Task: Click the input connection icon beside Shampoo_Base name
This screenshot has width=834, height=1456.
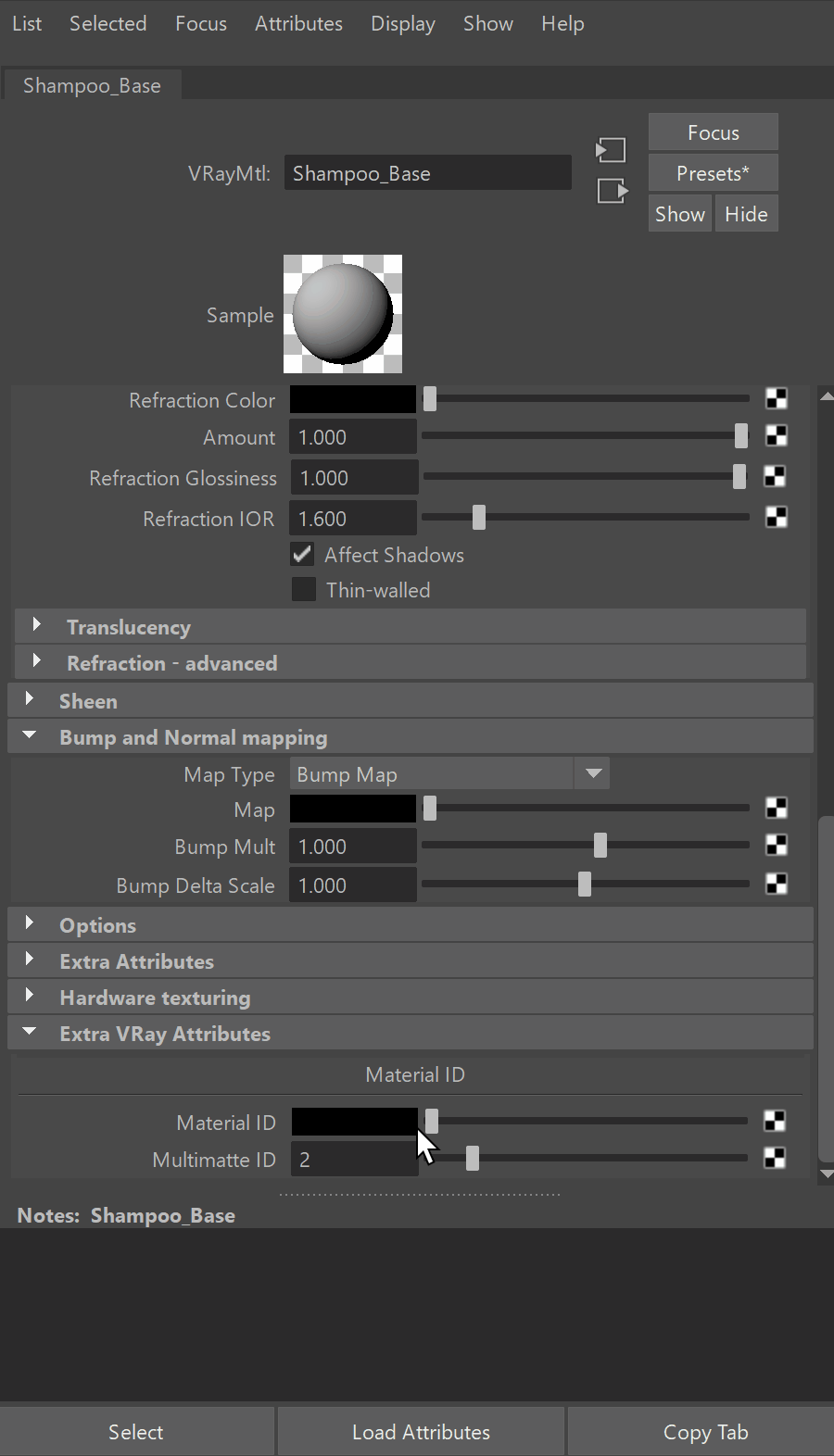Action: 611,150
